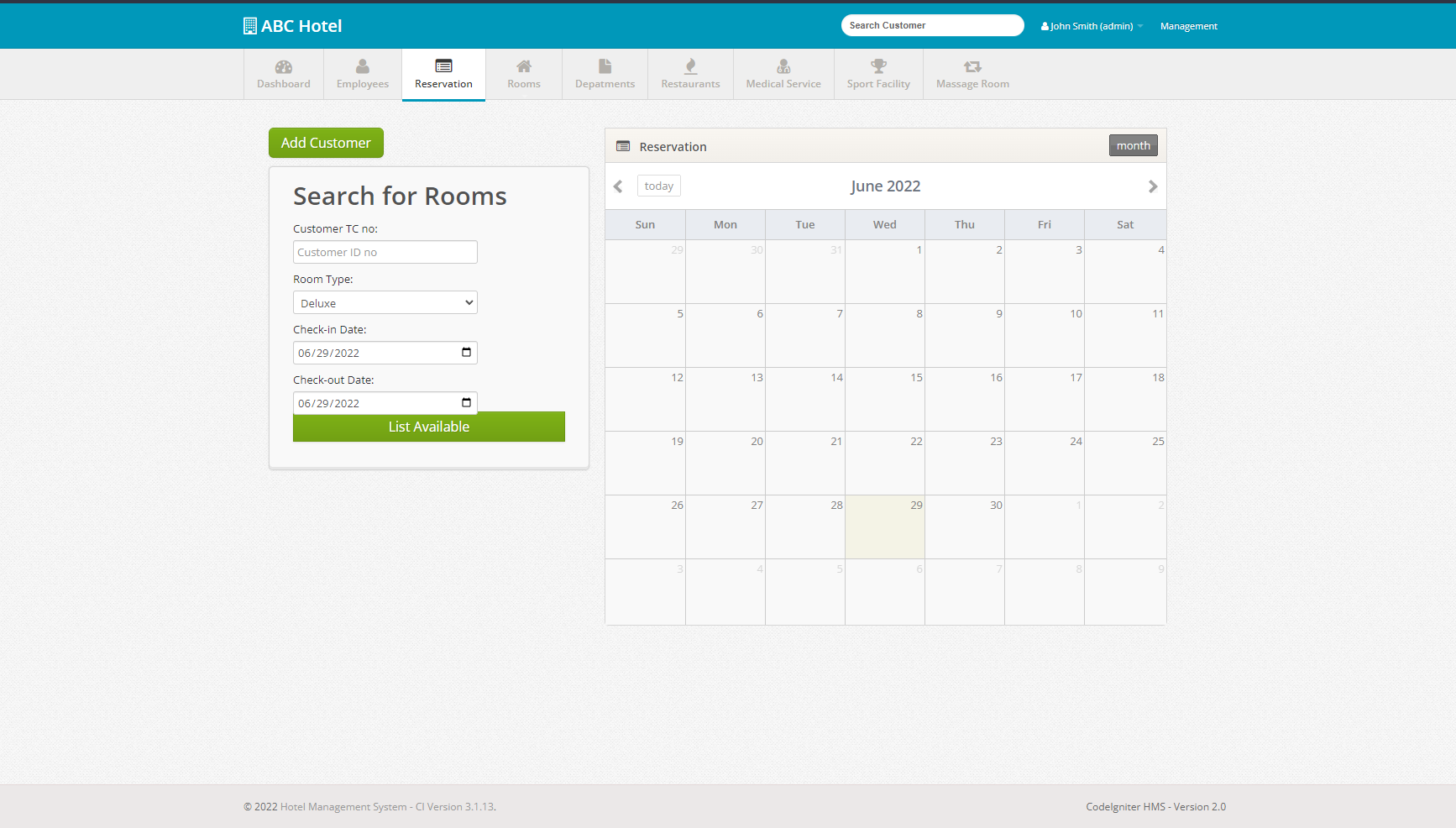This screenshot has width=1456, height=828.
Task: Click the Employees person icon
Action: pyautogui.click(x=363, y=66)
